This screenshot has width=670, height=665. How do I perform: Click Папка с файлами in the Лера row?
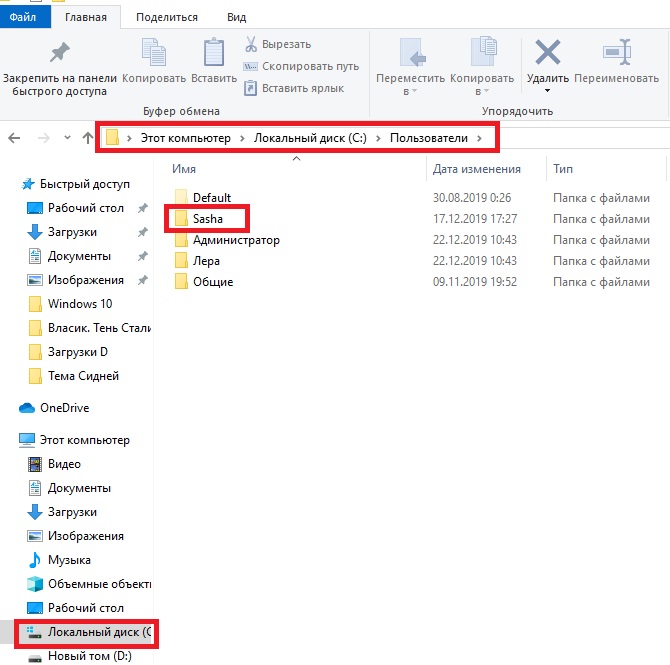601,261
